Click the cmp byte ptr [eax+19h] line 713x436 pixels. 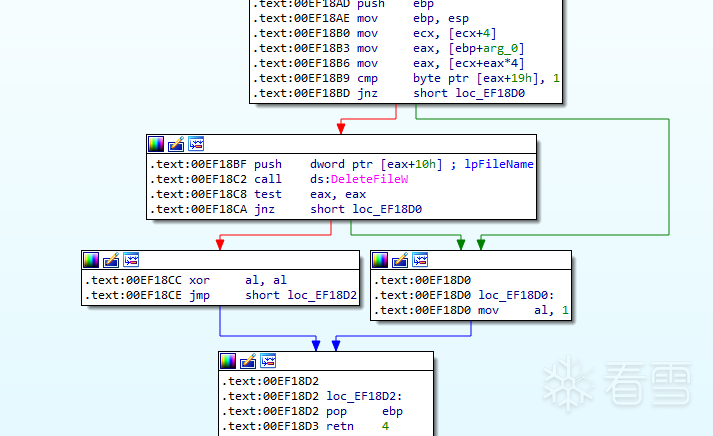point(406,78)
